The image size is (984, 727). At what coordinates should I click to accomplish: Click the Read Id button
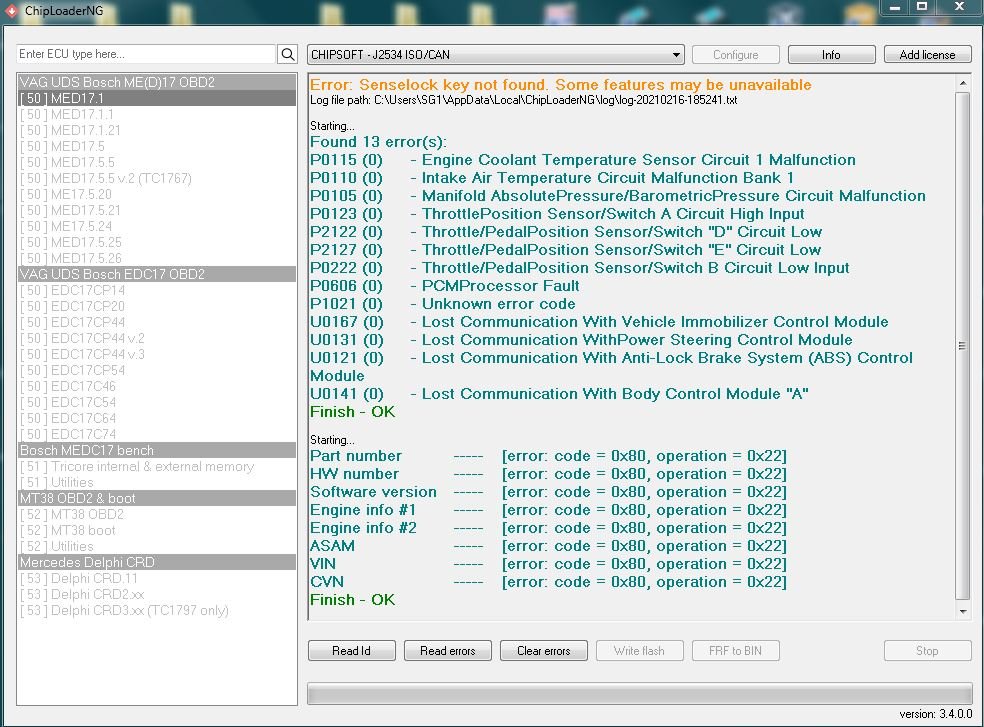click(352, 651)
